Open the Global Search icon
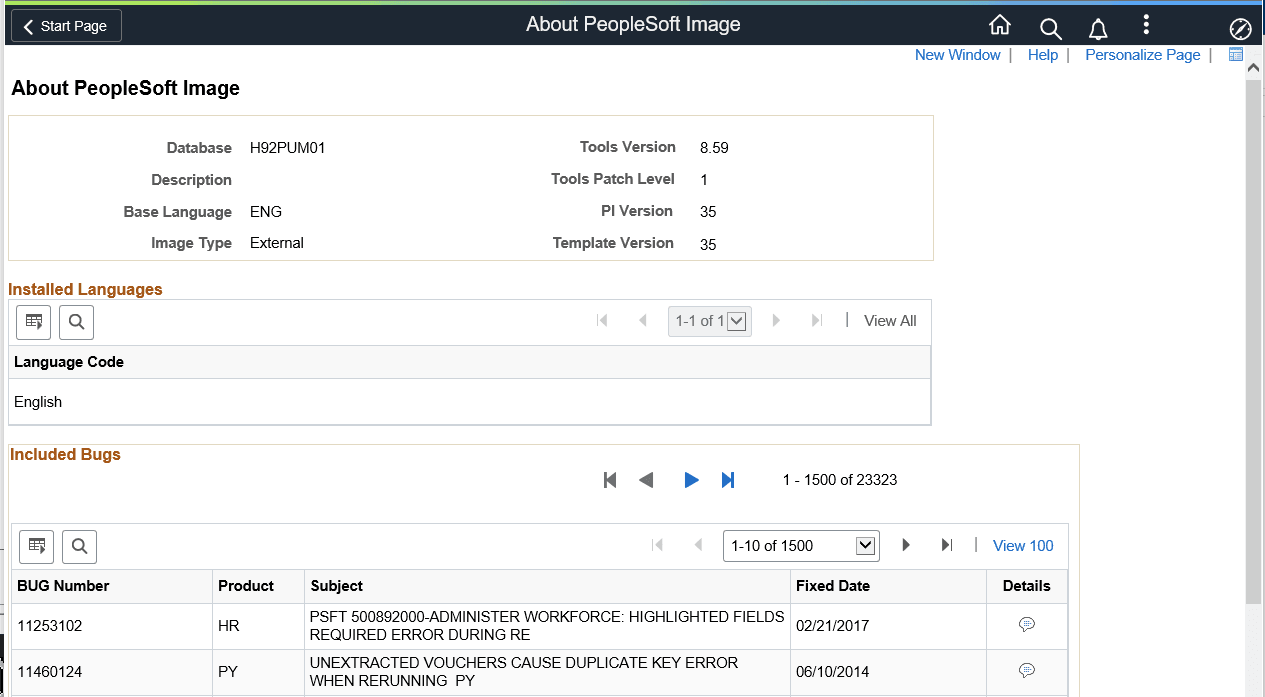 1050,25
